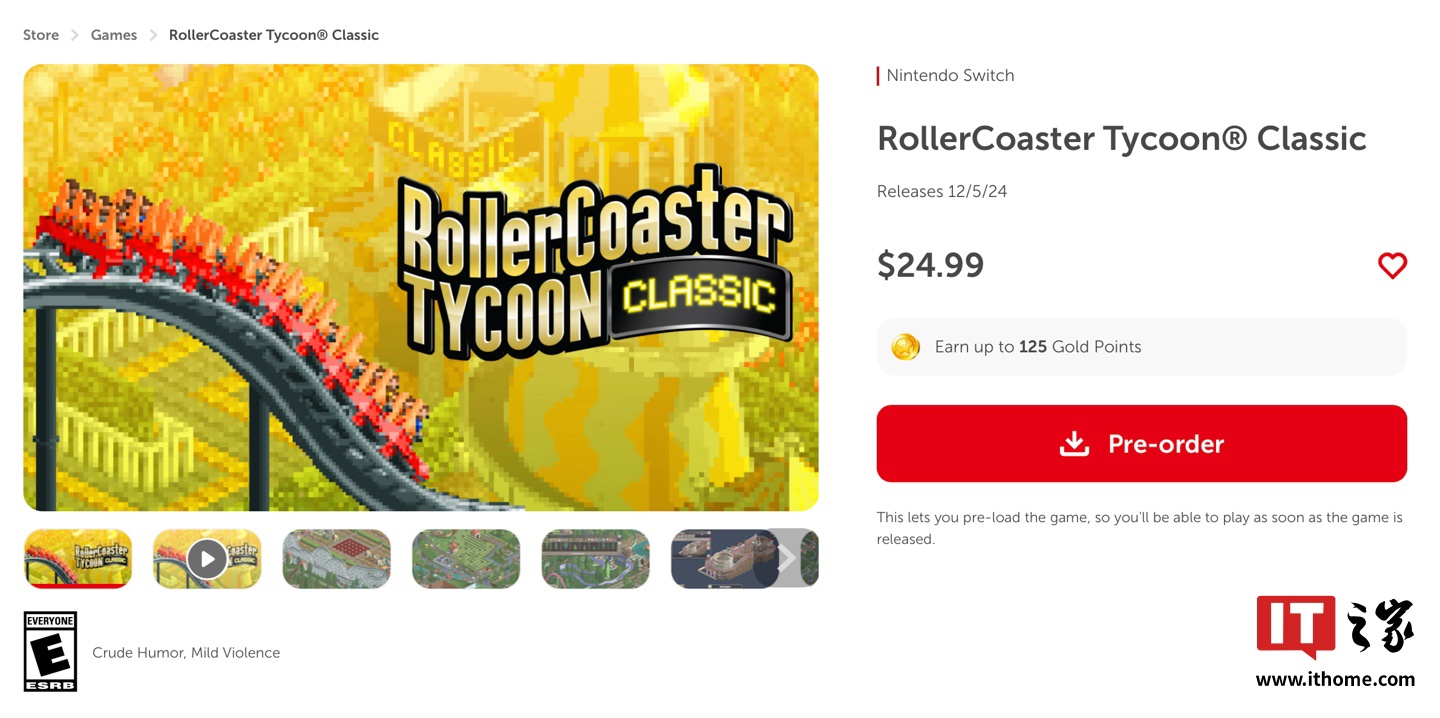
Task: Click the Crude Humor, Mild Violence descriptor
Action: pos(186,653)
